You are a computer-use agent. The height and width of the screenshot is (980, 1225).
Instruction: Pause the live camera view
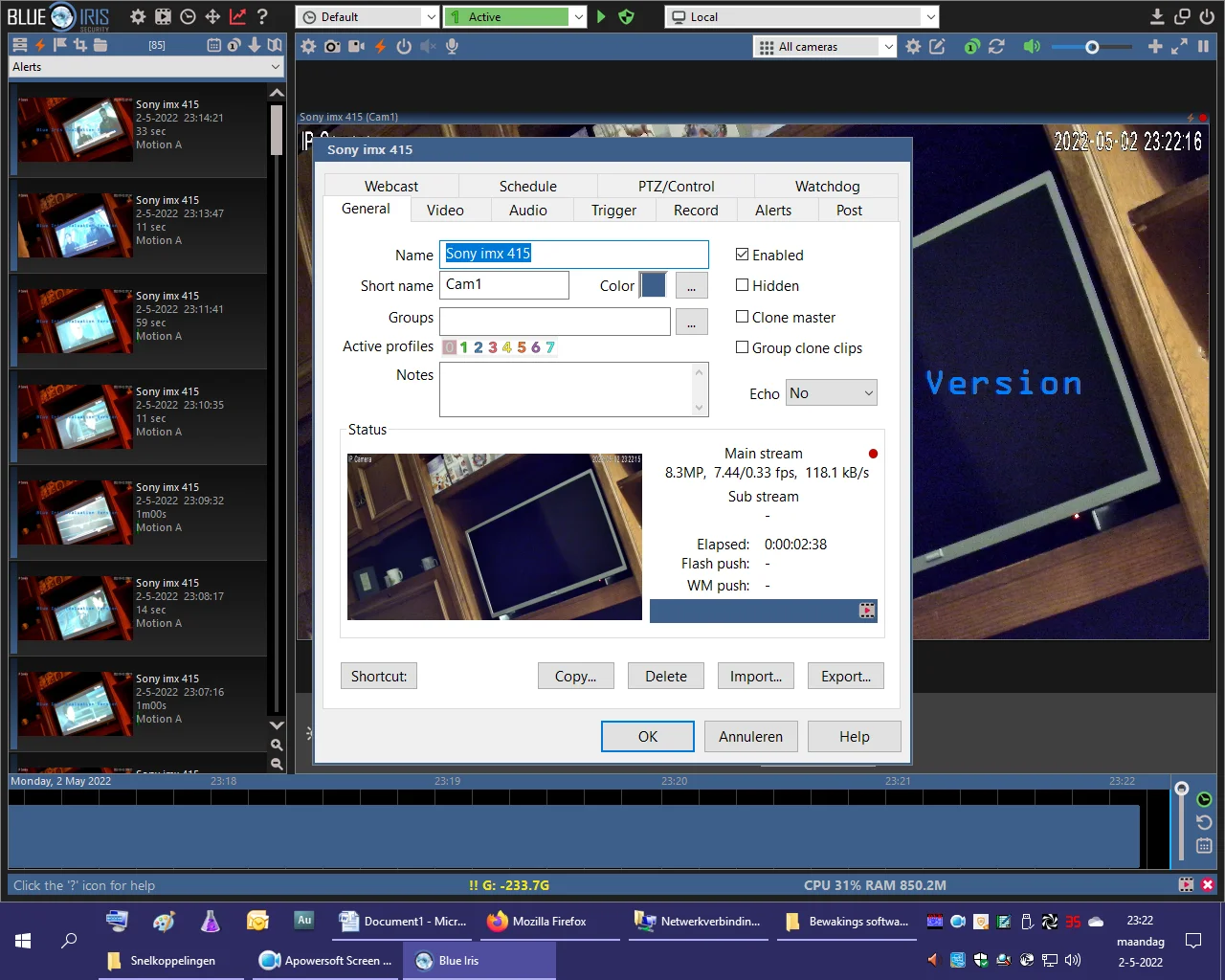click(1203, 46)
